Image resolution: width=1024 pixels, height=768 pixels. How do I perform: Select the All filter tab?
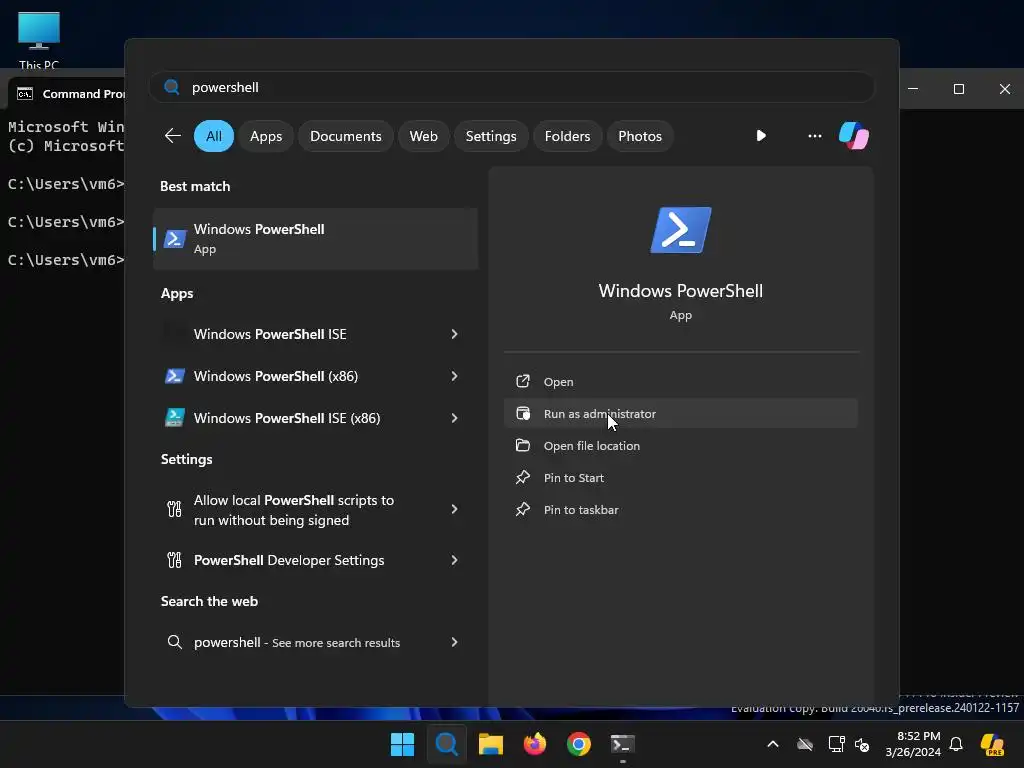click(214, 136)
